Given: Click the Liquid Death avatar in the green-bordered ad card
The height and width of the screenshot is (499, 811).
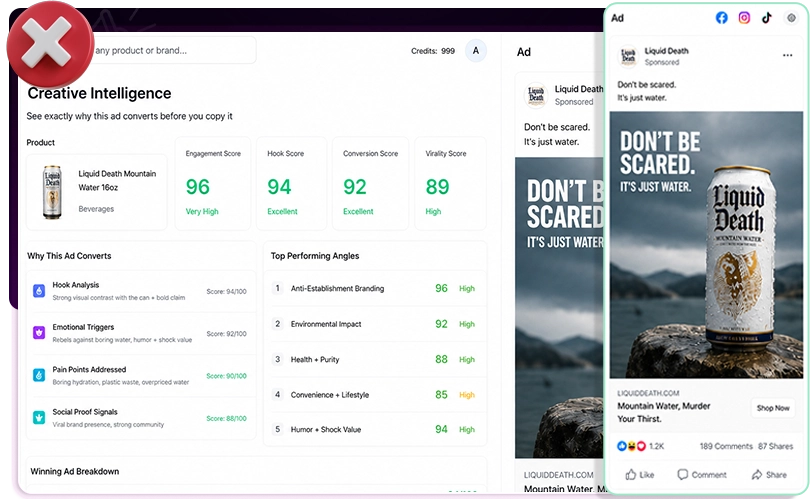Looking at the screenshot, I should pos(628,56).
